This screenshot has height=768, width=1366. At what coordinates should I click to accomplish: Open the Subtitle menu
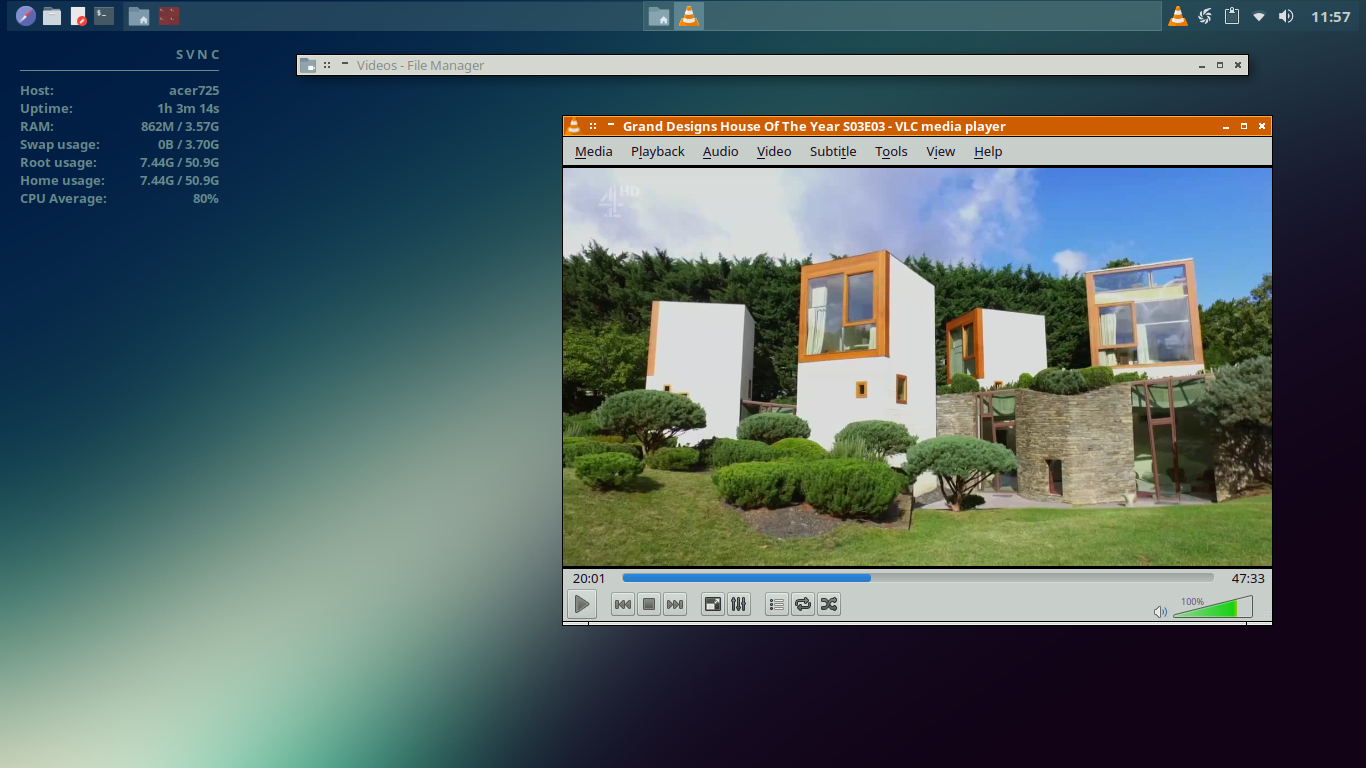click(x=833, y=152)
